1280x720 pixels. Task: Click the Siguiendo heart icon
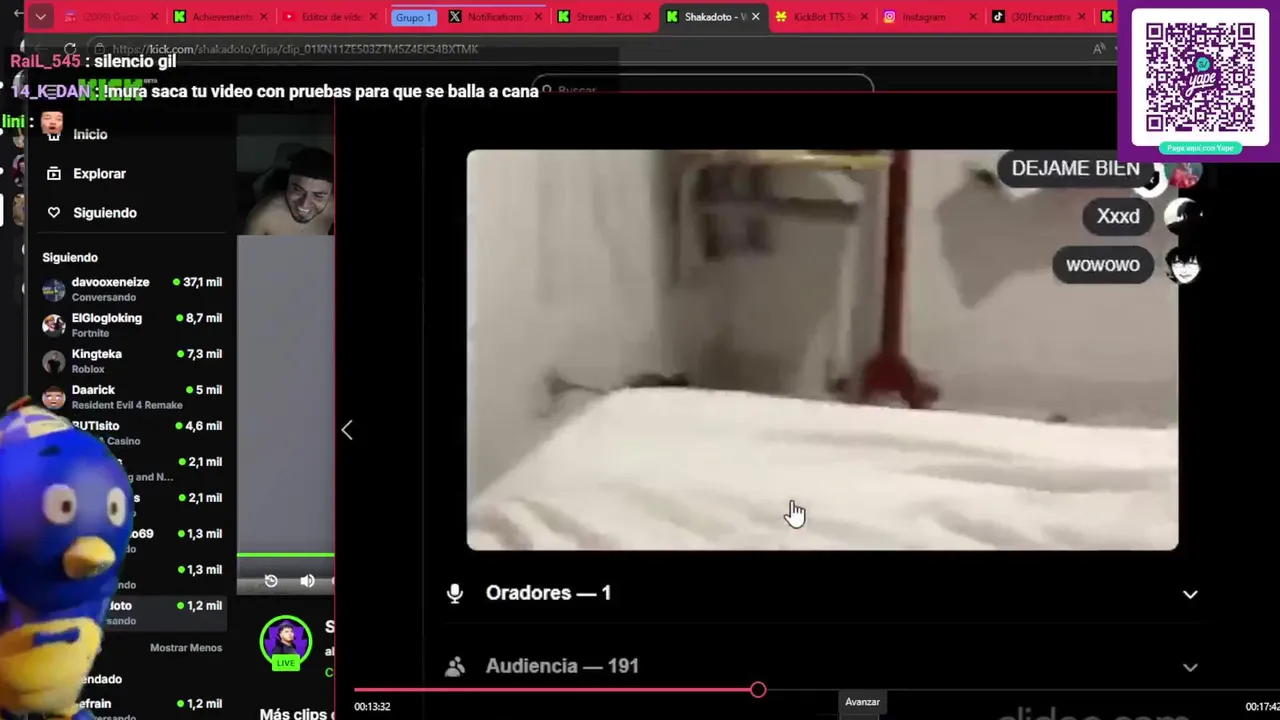[54, 212]
